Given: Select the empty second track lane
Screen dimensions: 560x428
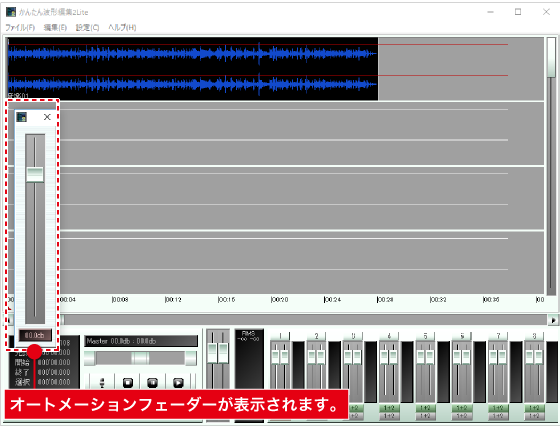Looking at the screenshot, I should point(301,134).
